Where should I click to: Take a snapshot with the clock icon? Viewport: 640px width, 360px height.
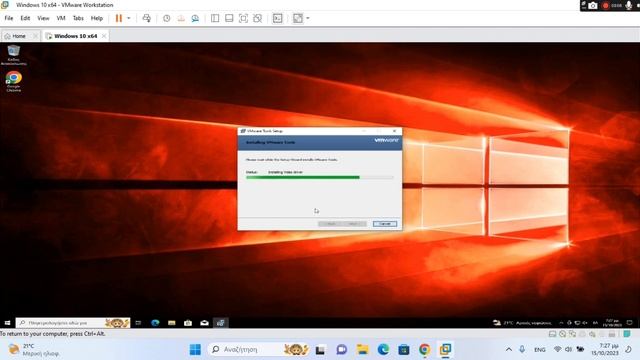point(167,18)
